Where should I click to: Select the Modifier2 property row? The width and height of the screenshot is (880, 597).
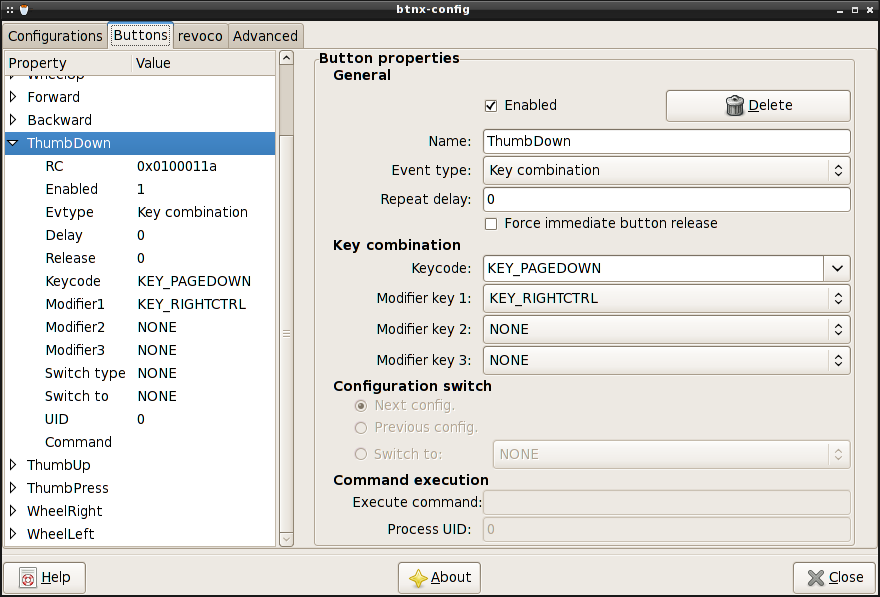pyautogui.click(x=140, y=327)
